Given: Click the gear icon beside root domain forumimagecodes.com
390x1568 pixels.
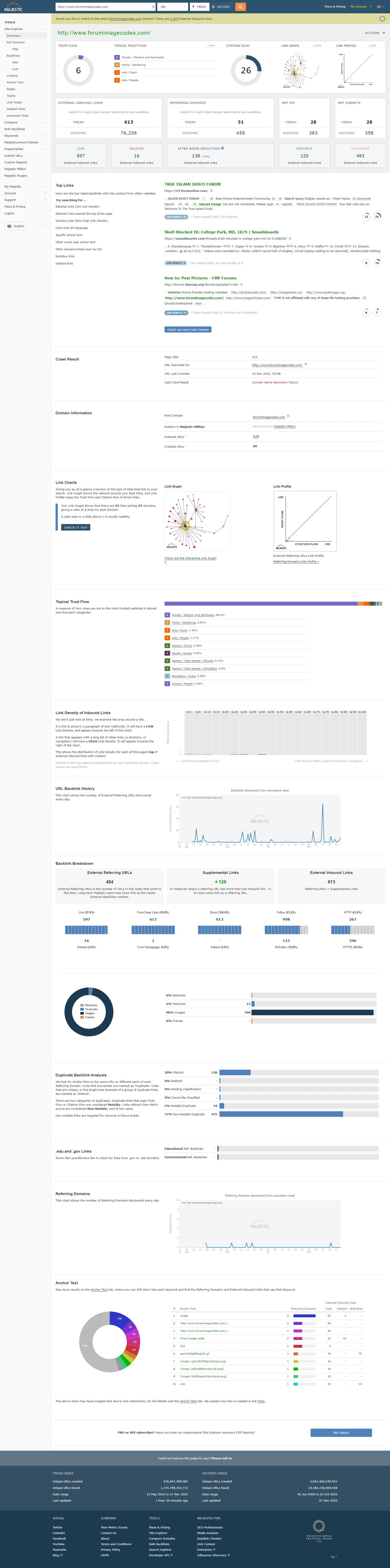Looking at the screenshot, I should point(288,416).
